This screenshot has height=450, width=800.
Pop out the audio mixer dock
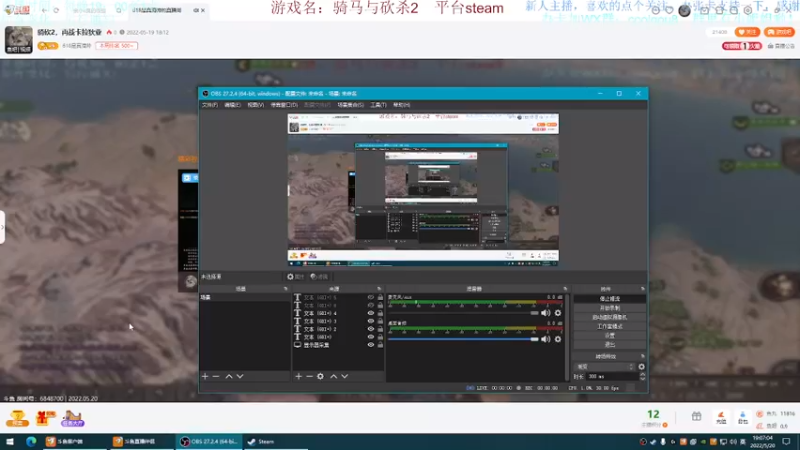click(565, 289)
